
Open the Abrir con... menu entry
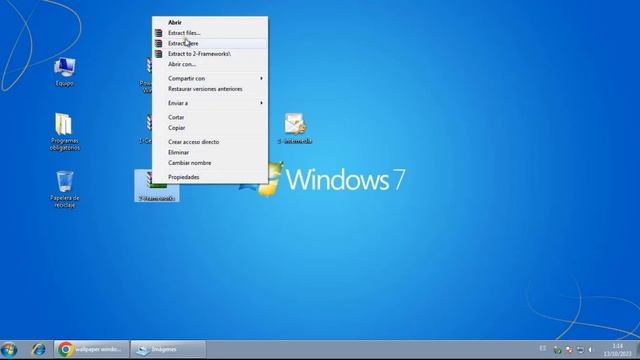pyautogui.click(x=210, y=64)
